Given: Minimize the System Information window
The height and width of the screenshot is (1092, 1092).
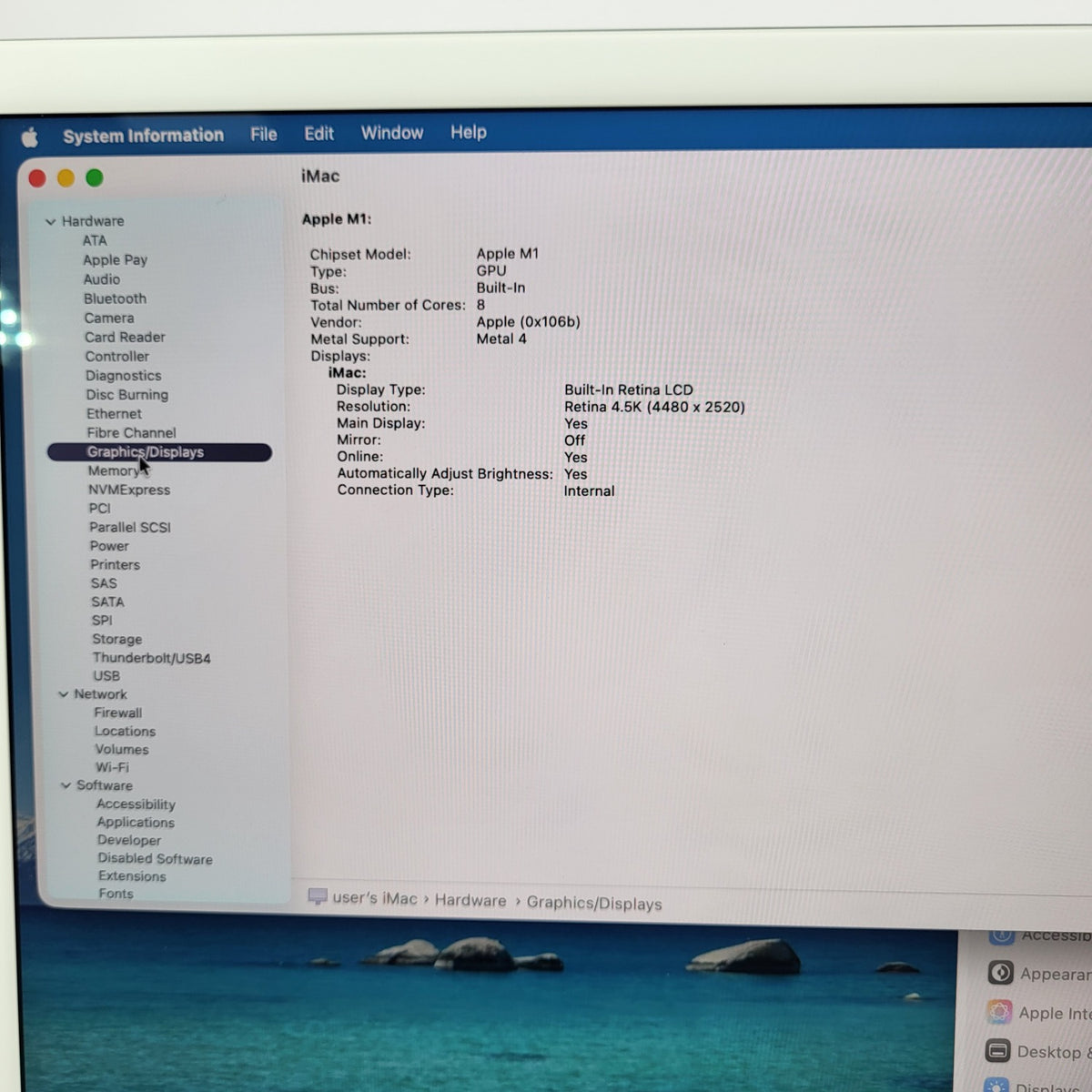Looking at the screenshot, I should point(66,178).
